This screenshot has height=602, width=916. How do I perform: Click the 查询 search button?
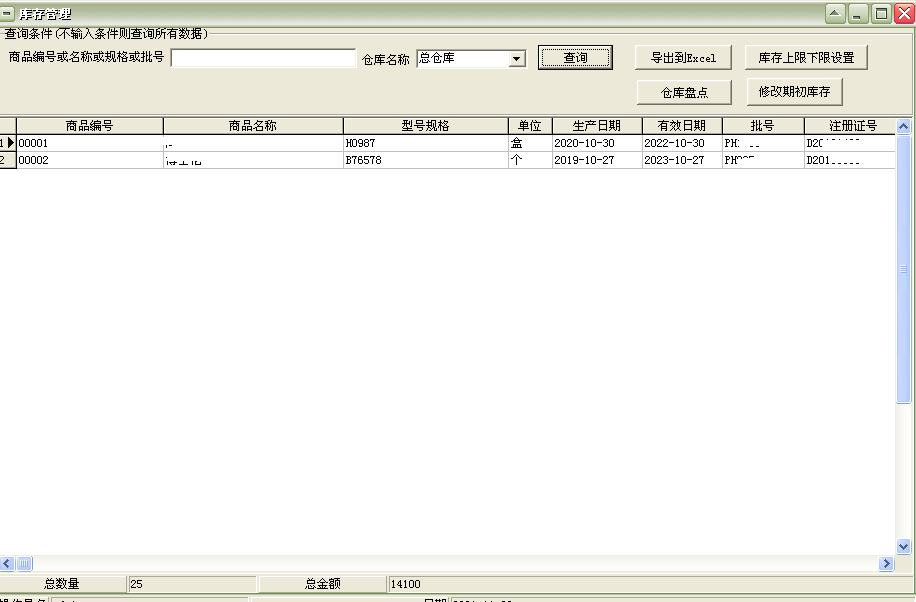click(x=575, y=57)
